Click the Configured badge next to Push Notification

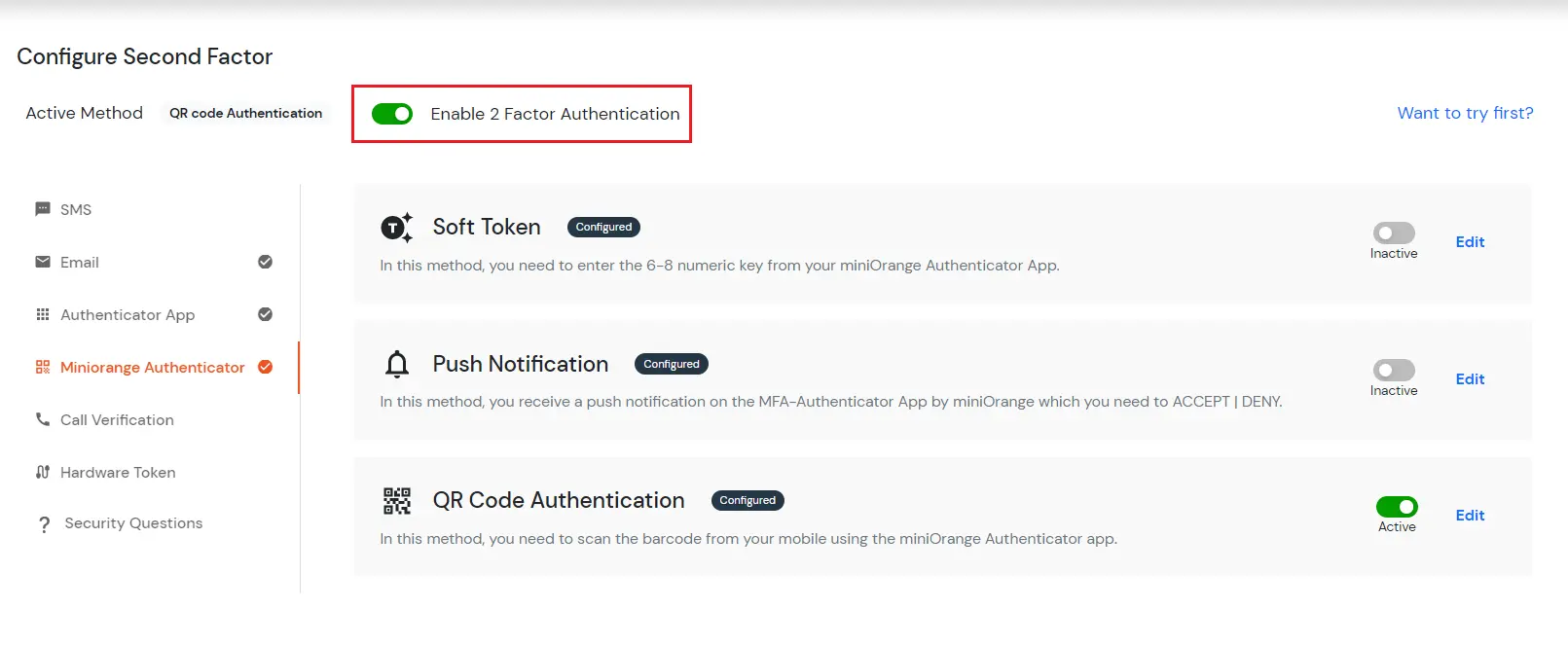pos(672,364)
